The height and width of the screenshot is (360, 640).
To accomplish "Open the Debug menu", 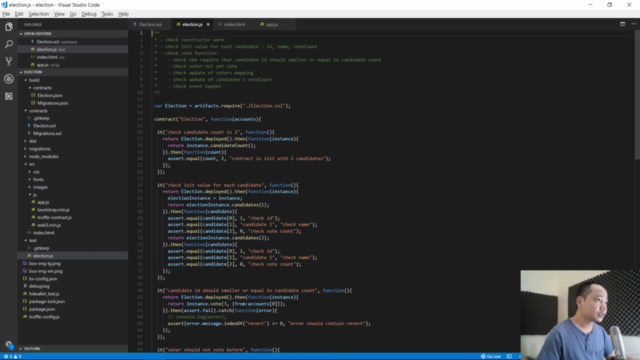I will click(x=89, y=14).
